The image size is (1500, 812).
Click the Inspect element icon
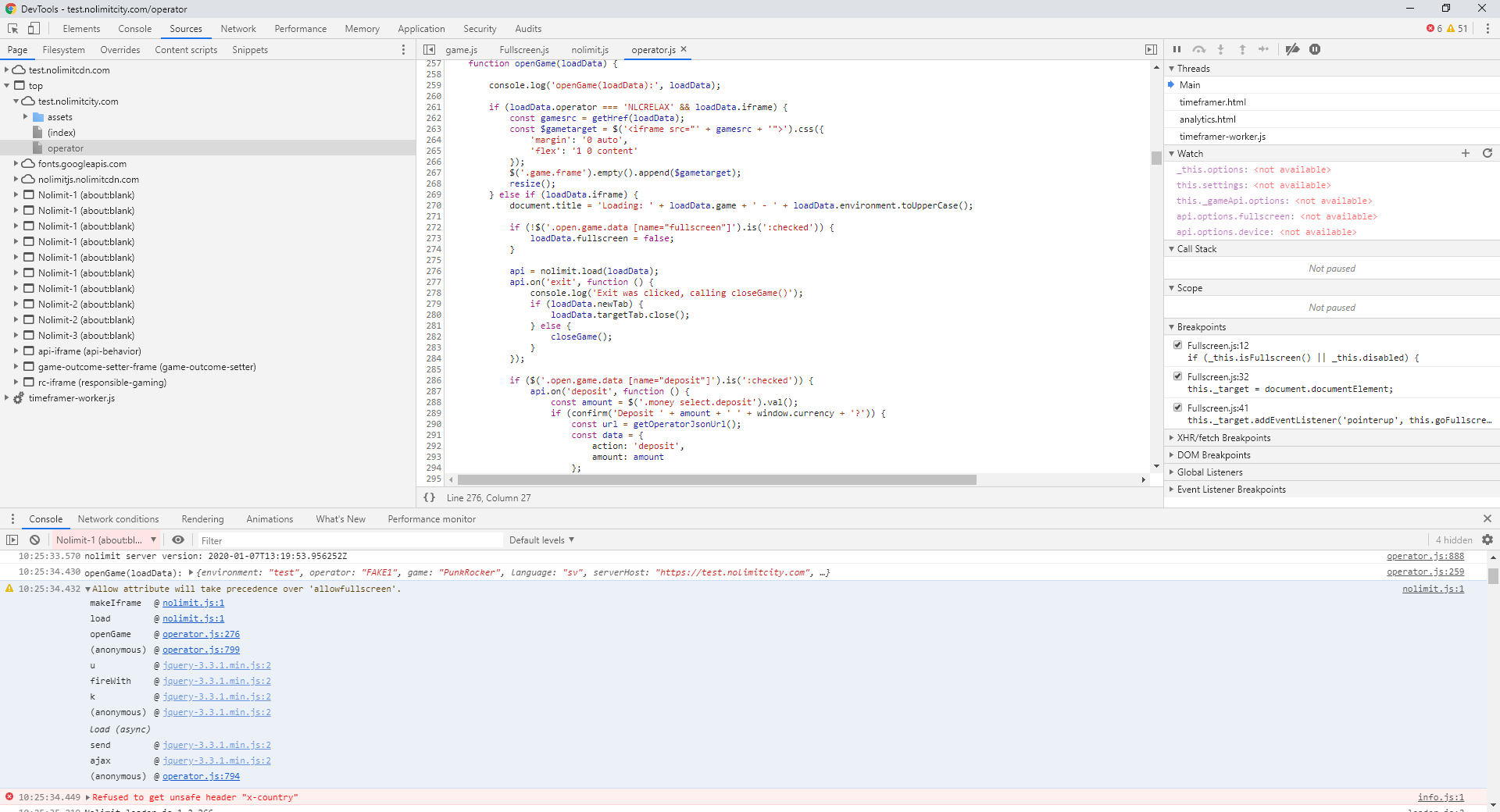12,28
